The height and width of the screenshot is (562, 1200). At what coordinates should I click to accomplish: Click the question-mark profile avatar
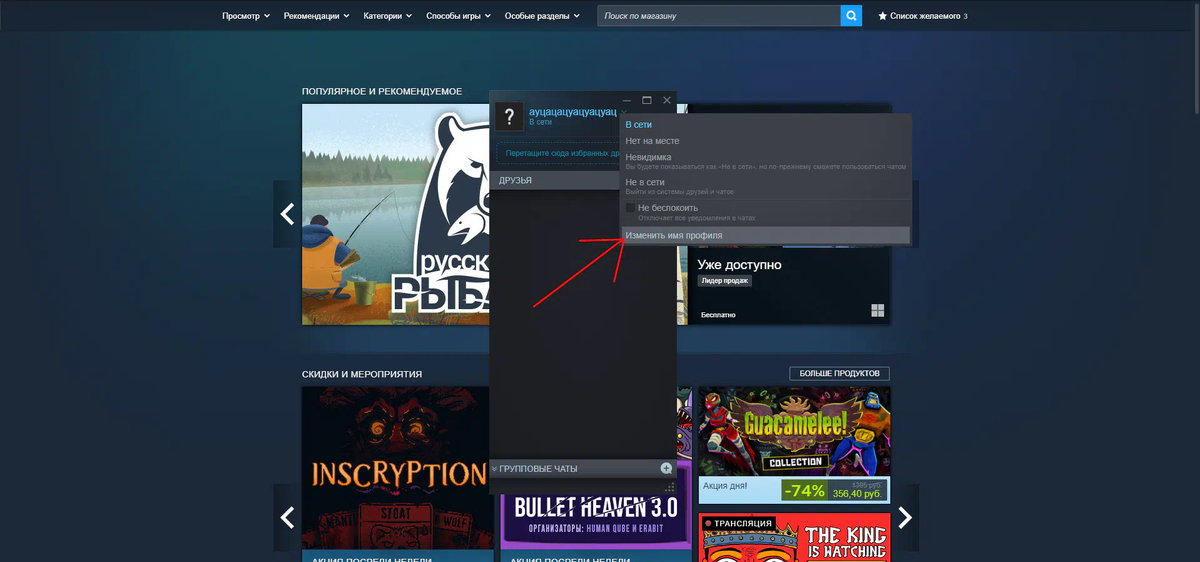(509, 116)
